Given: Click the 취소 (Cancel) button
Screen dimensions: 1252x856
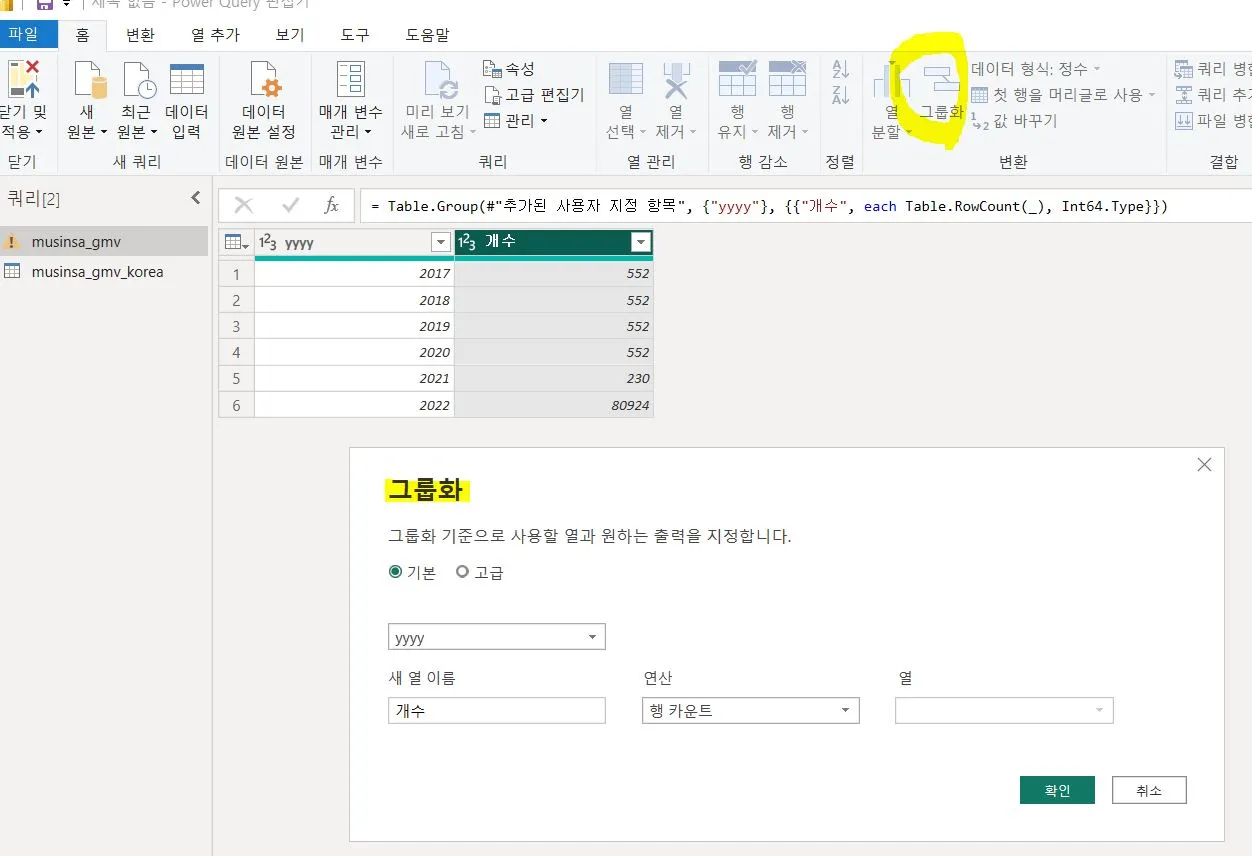Looking at the screenshot, I should pyautogui.click(x=1149, y=790).
